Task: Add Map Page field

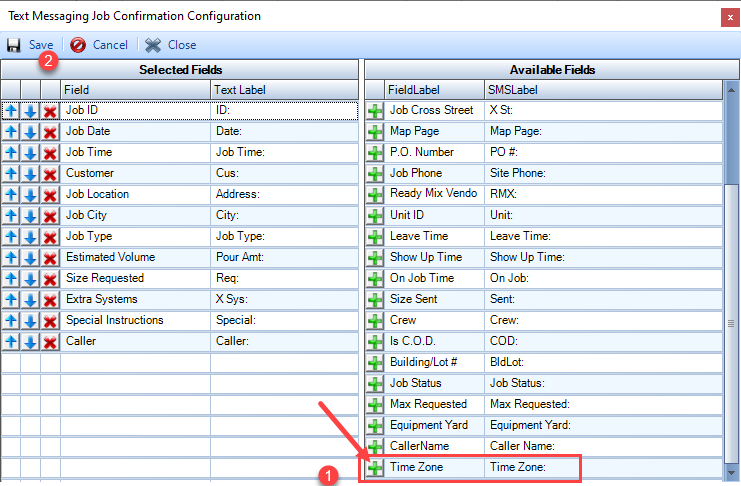Action: click(x=375, y=132)
